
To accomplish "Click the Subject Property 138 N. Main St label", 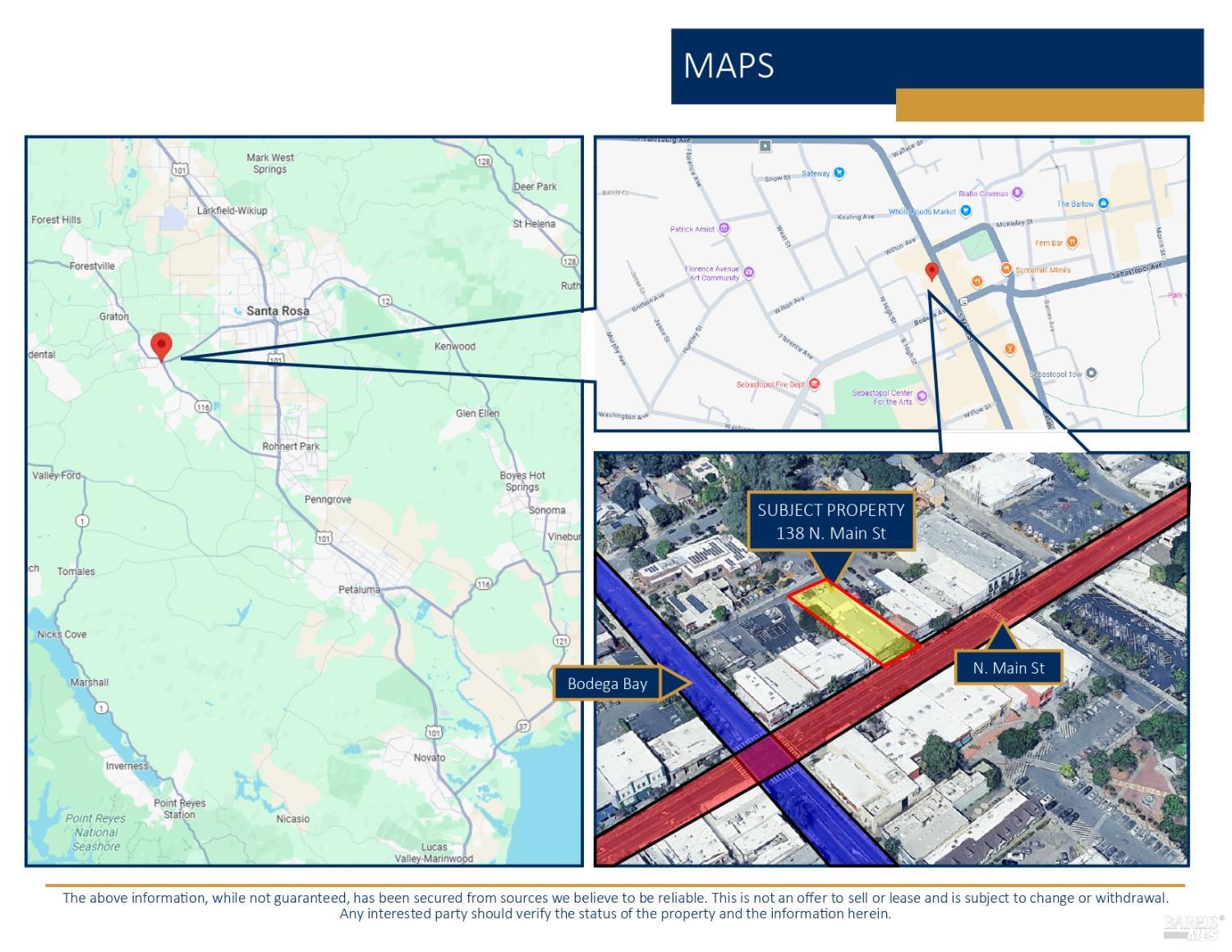I will [830, 522].
